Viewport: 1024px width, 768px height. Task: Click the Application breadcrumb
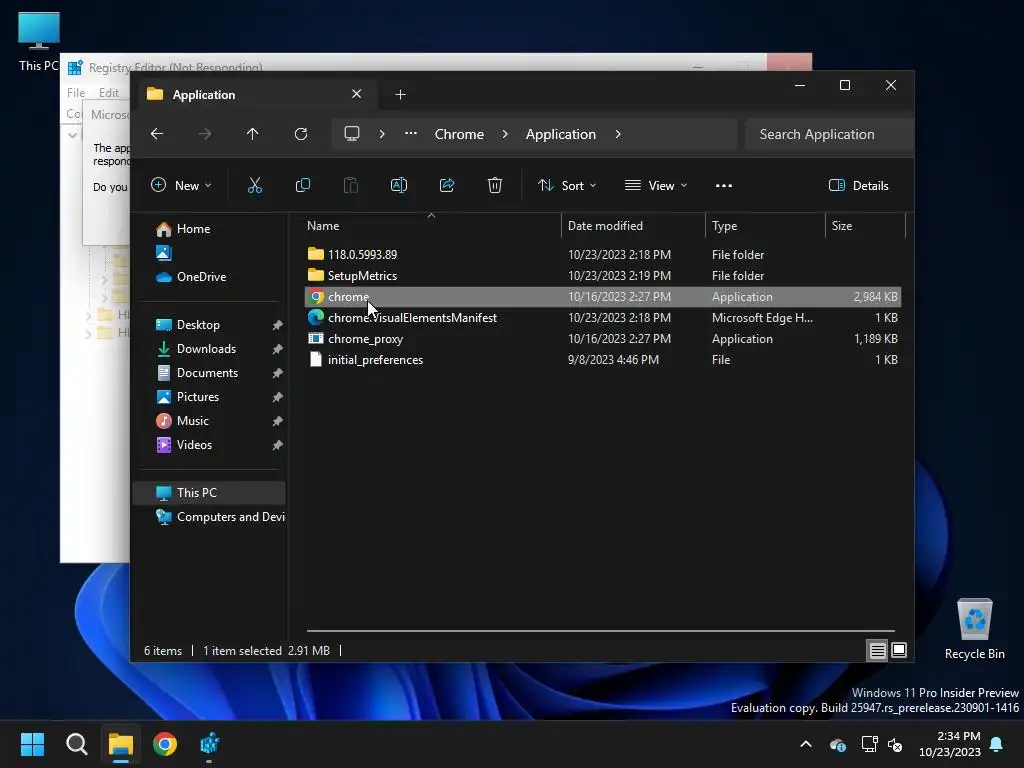(560, 134)
